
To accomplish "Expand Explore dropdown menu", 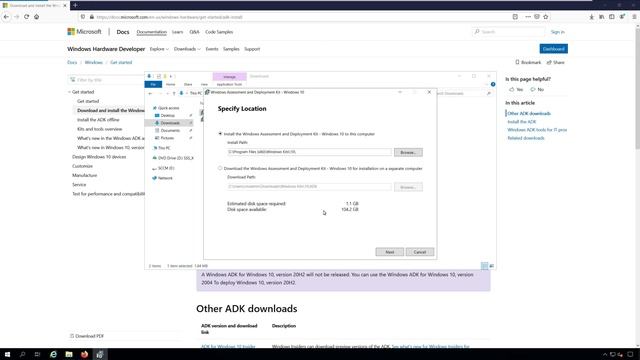I will click(x=159, y=49).
